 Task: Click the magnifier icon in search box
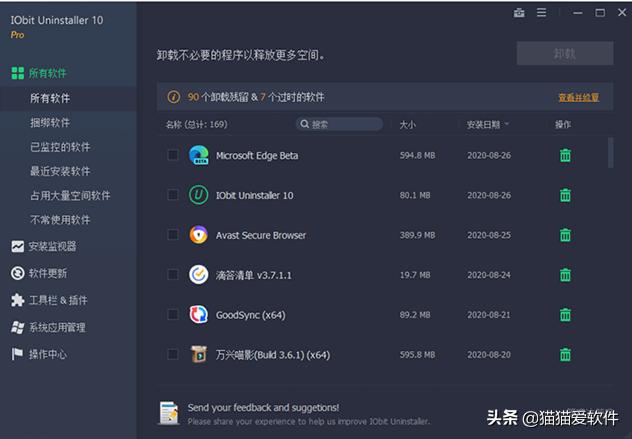(305, 124)
